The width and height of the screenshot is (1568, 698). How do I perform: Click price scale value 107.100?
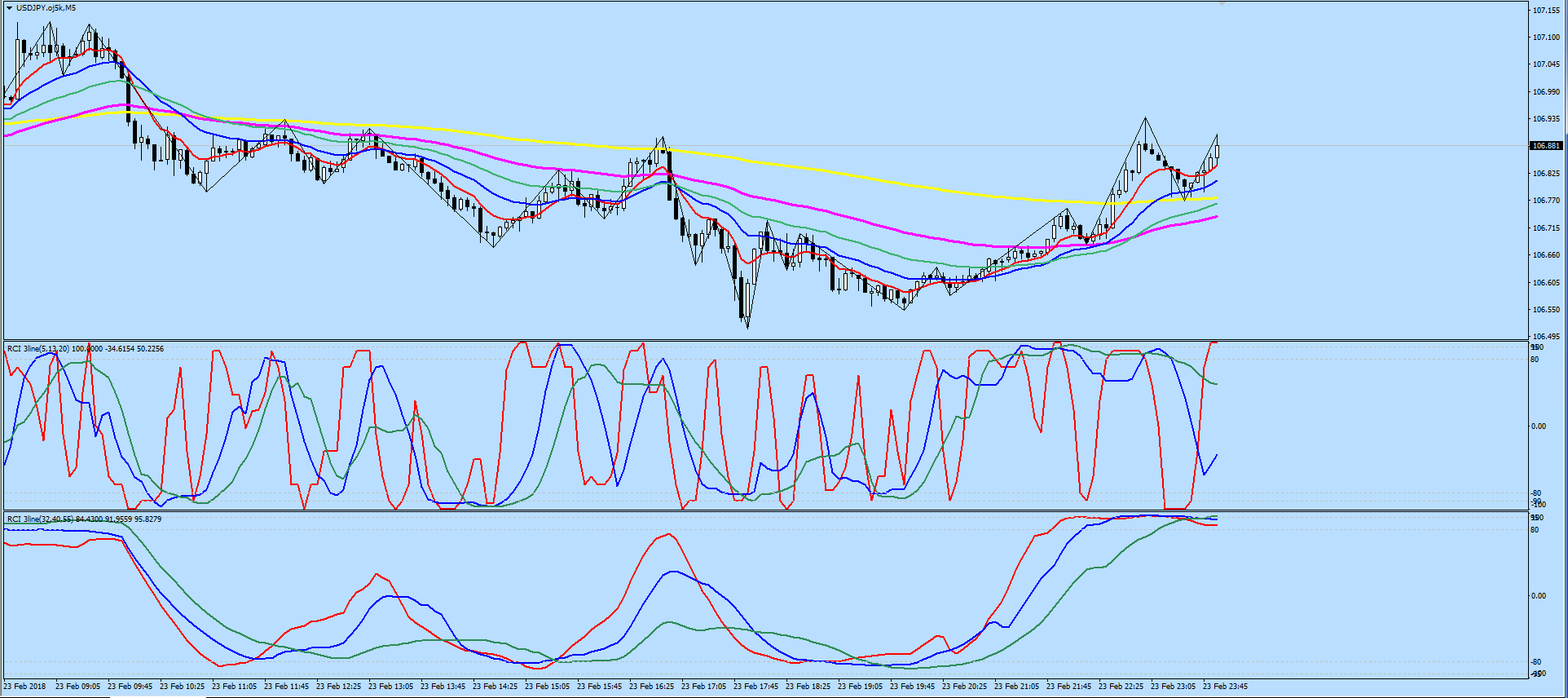pyautogui.click(x=1546, y=38)
